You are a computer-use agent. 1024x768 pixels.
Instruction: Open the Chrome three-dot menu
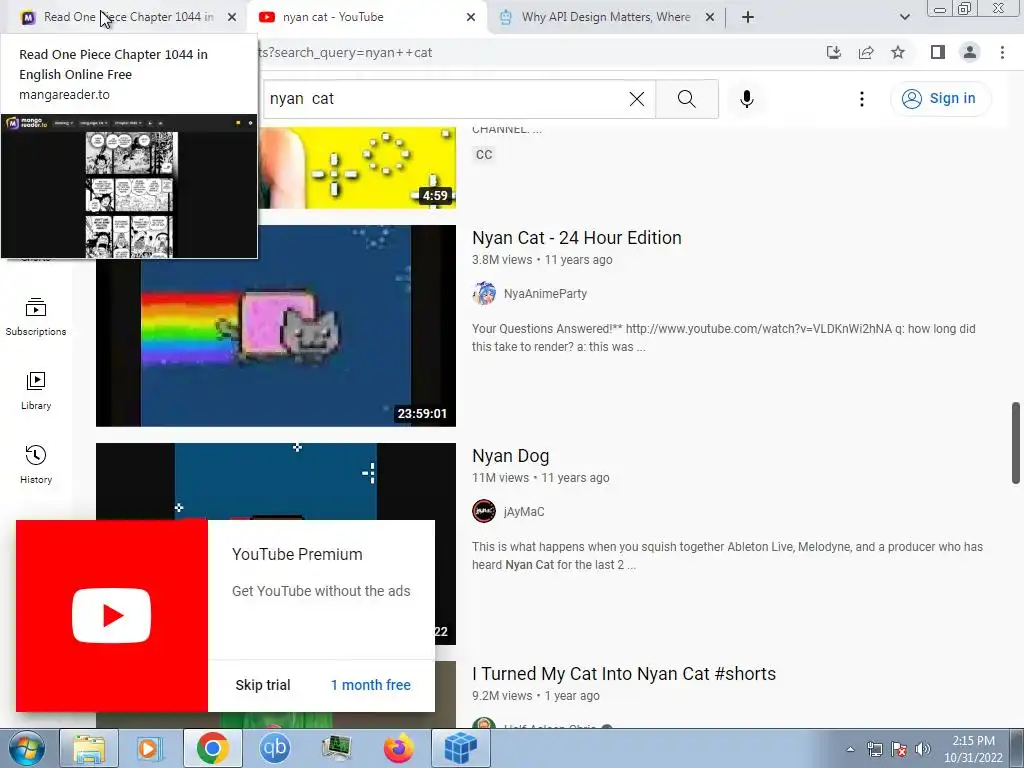[1002, 52]
